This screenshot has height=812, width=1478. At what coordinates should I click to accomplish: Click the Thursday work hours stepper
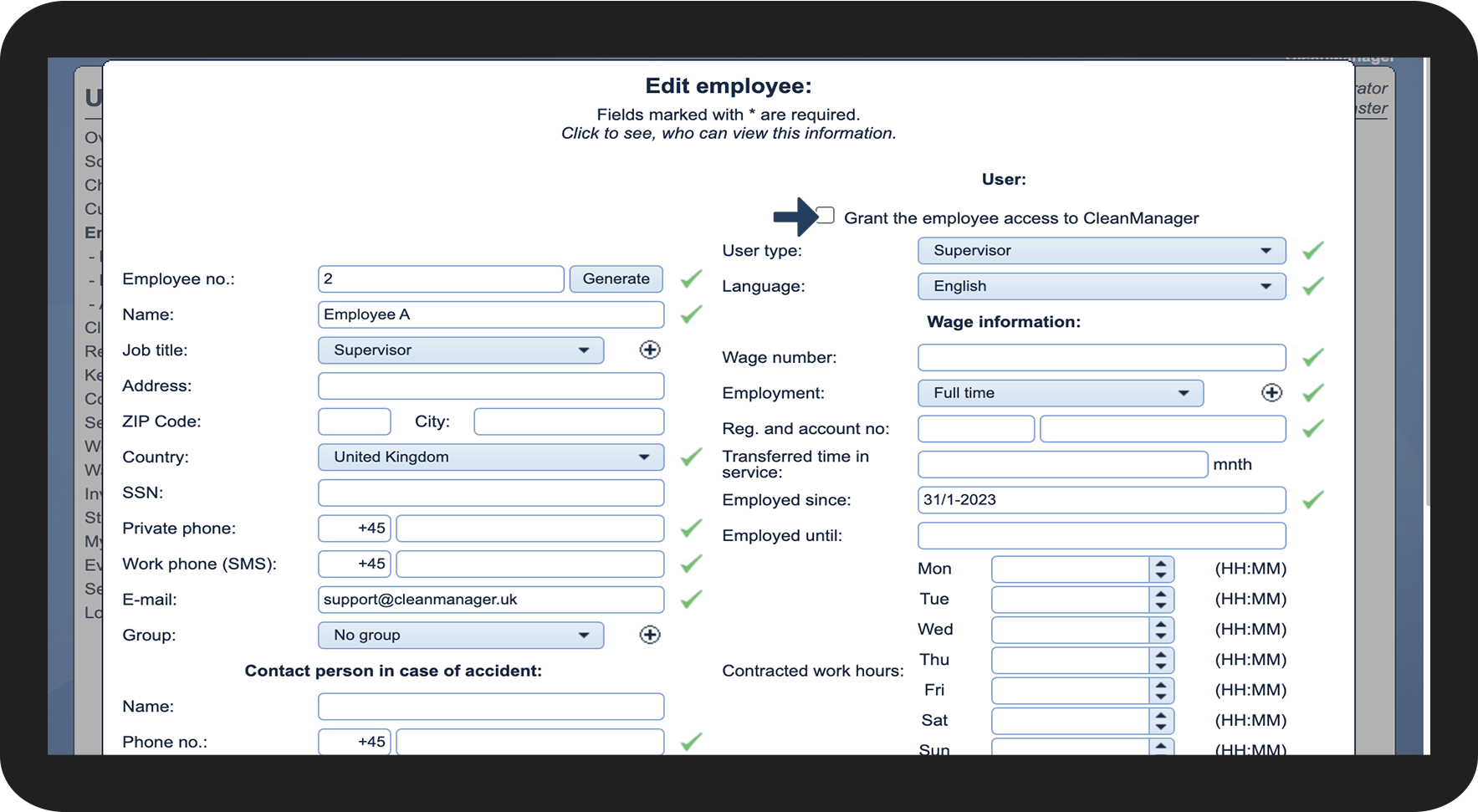[1160, 661]
